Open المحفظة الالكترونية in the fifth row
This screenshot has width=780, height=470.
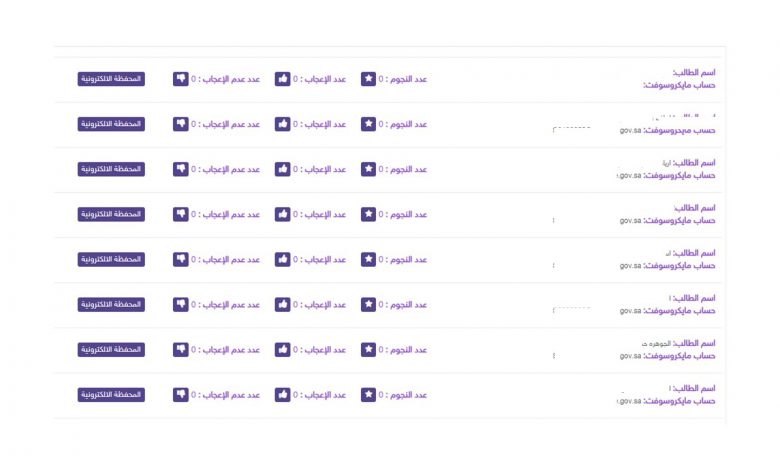(x=111, y=260)
